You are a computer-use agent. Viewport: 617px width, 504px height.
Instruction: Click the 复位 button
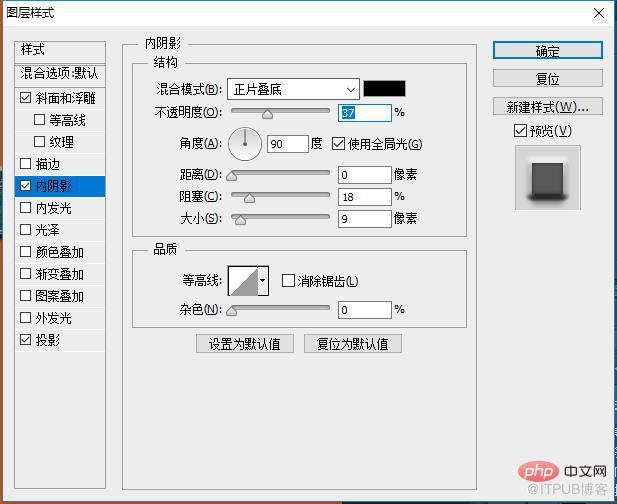548,78
